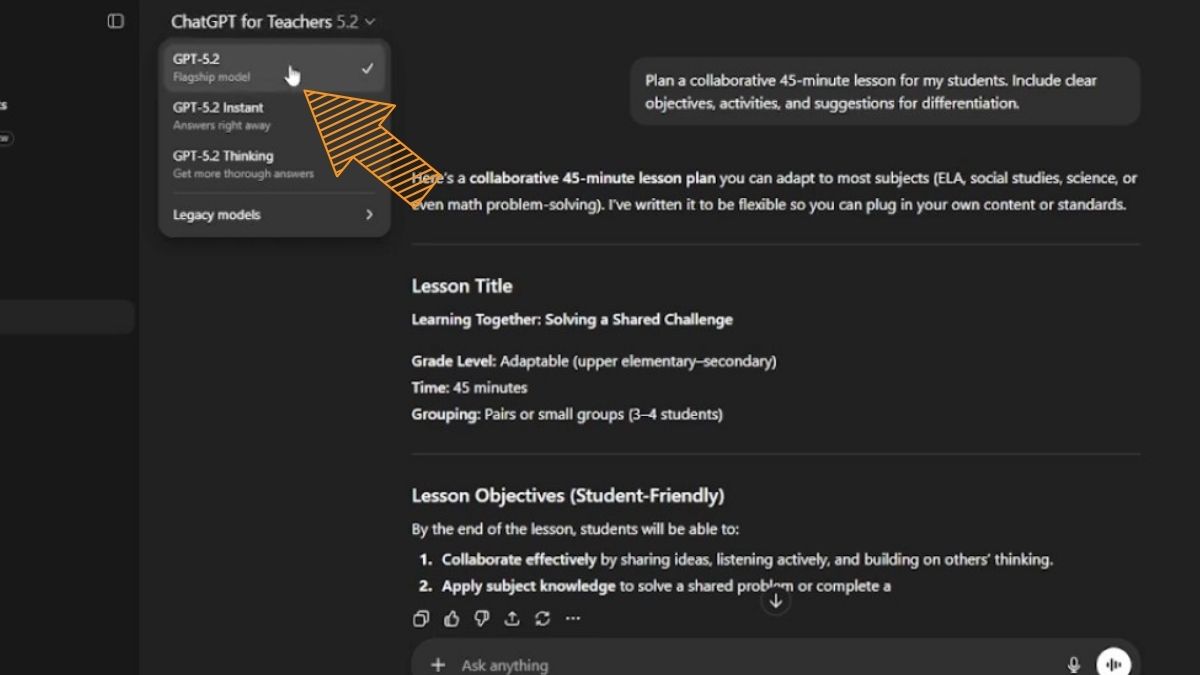1200x675 pixels.
Task: Click the "Collaborate effectively" objective
Action: 747,560
